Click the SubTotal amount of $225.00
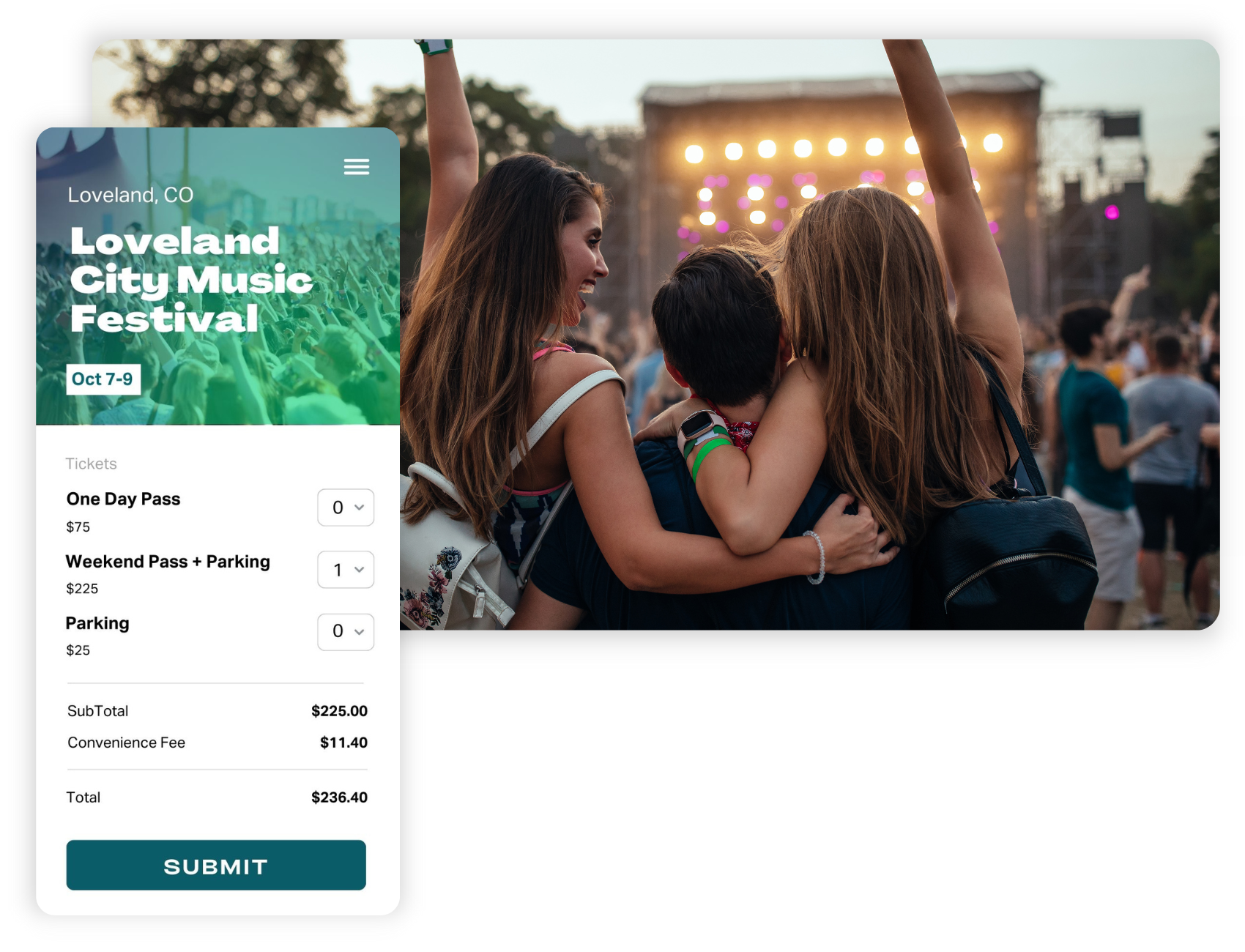This screenshot has height=952, width=1245. [x=338, y=710]
